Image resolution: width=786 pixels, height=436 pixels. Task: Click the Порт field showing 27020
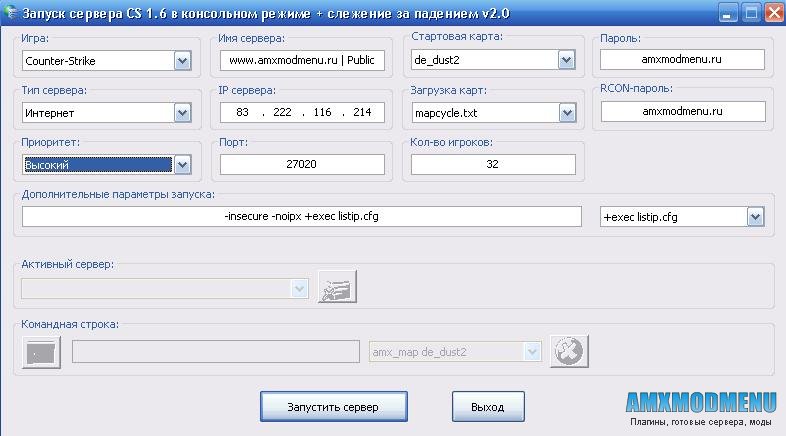tap(303, 164)
